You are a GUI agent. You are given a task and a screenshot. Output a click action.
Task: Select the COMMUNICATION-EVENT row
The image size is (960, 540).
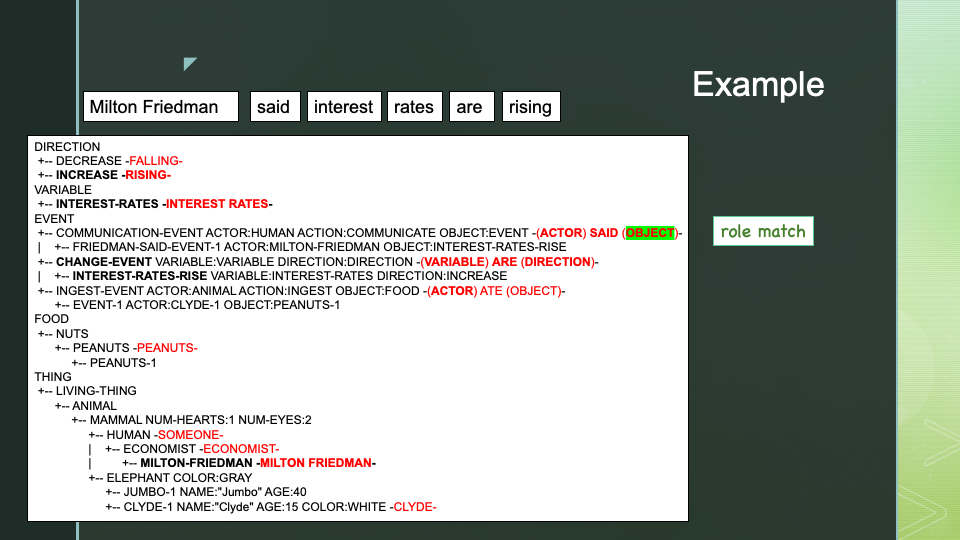click(360, 233)
